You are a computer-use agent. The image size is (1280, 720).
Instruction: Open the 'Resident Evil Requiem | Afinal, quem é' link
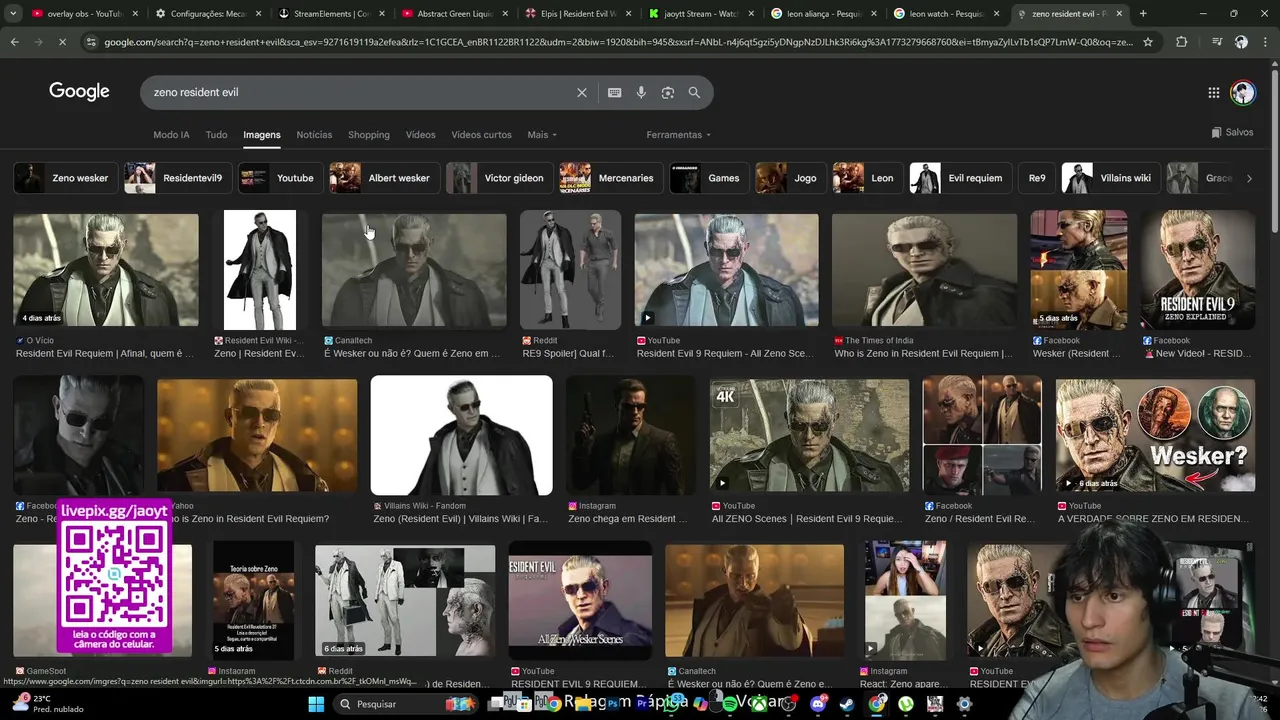click(x=105, y=354)
